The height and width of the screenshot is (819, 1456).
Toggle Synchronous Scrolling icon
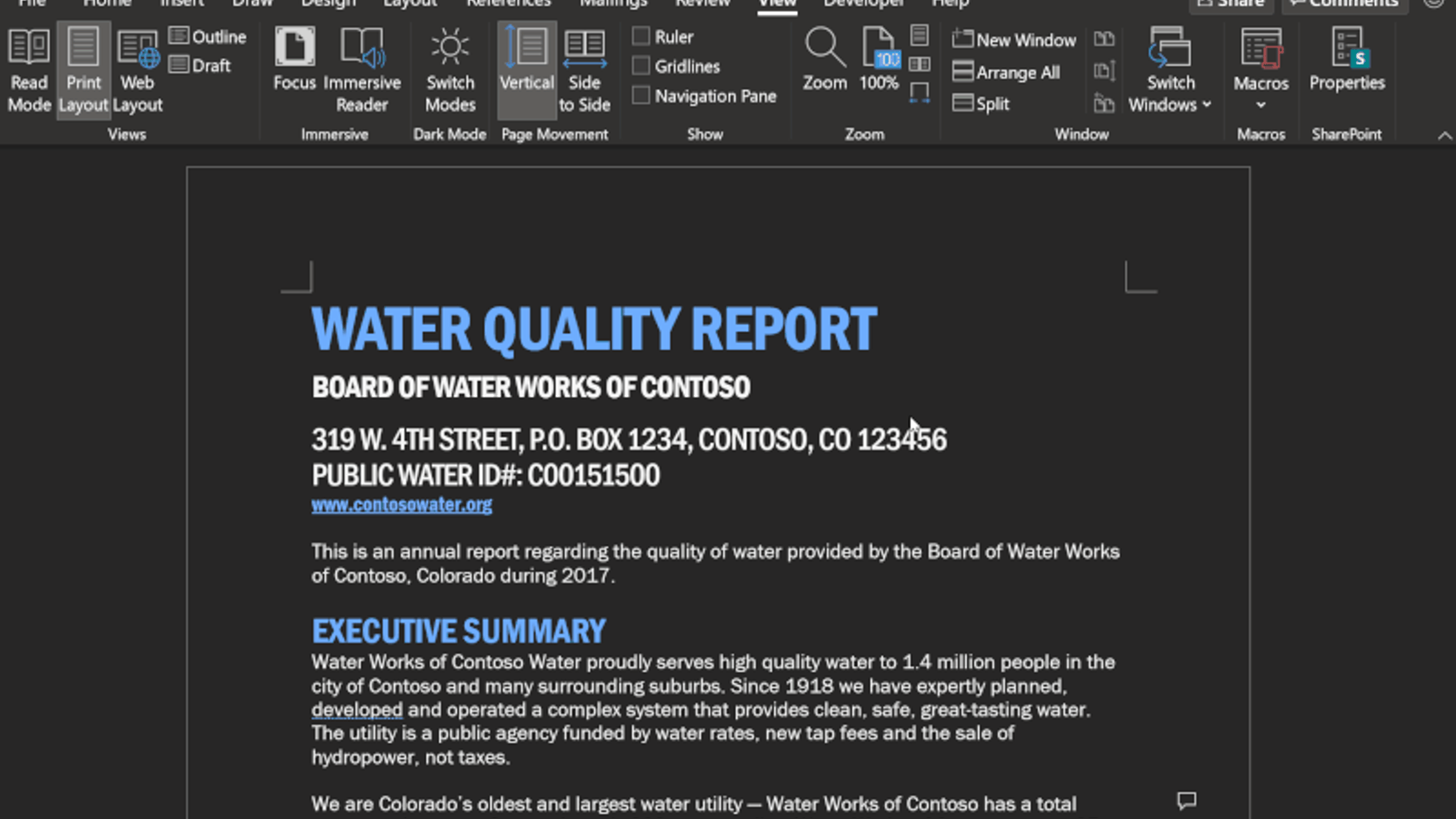pos(1104,71)
